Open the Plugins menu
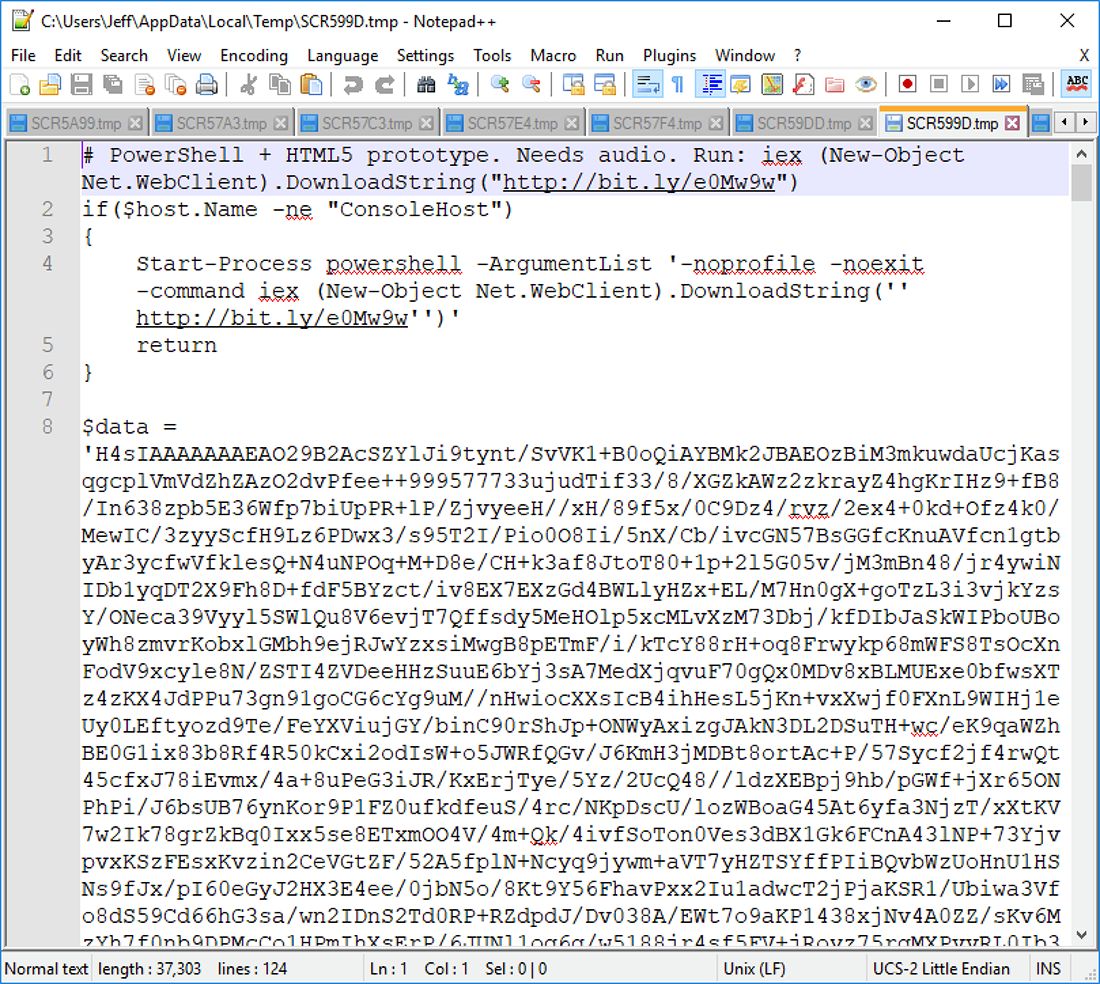 coord(669,55)
